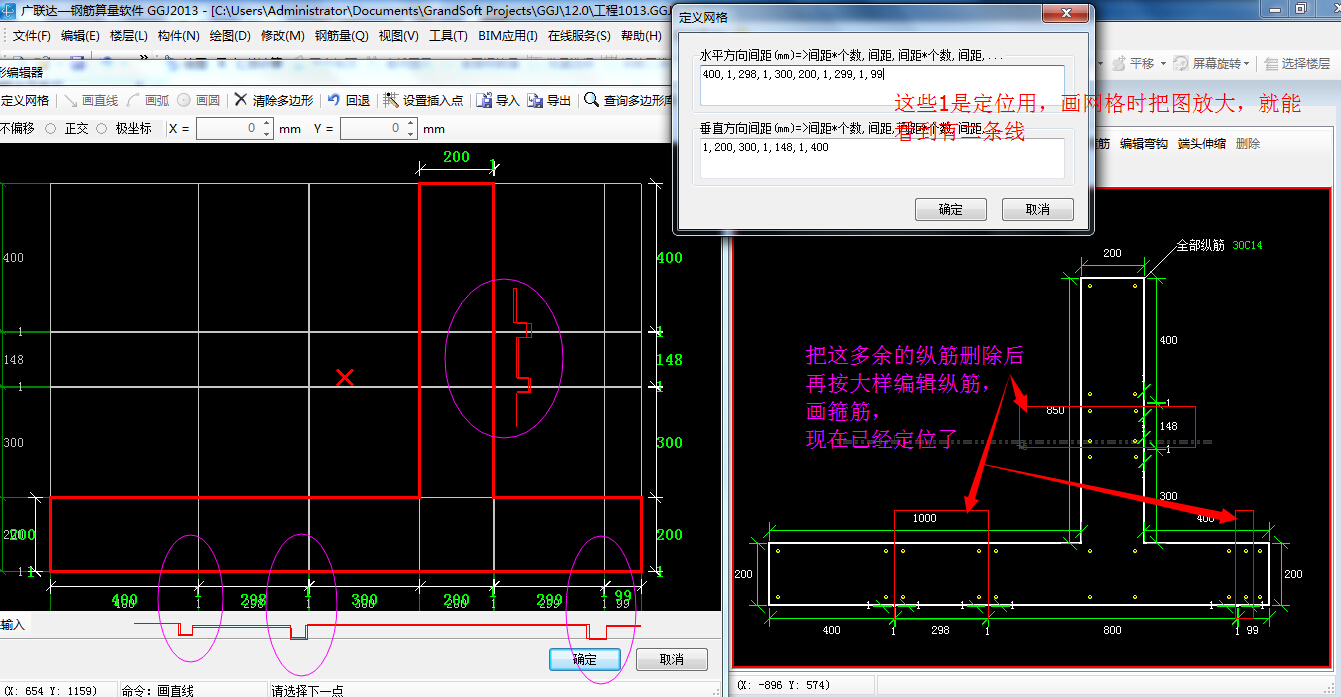Open the 帮助(H) menu
This screenshot has height=697, width=1341.
pos(641,36)
